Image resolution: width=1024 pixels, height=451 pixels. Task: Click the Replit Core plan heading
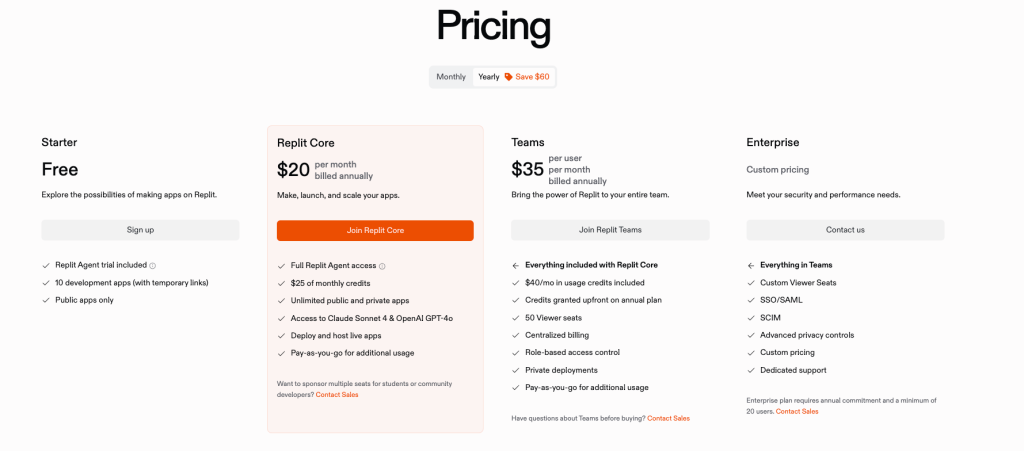point(306,143)
